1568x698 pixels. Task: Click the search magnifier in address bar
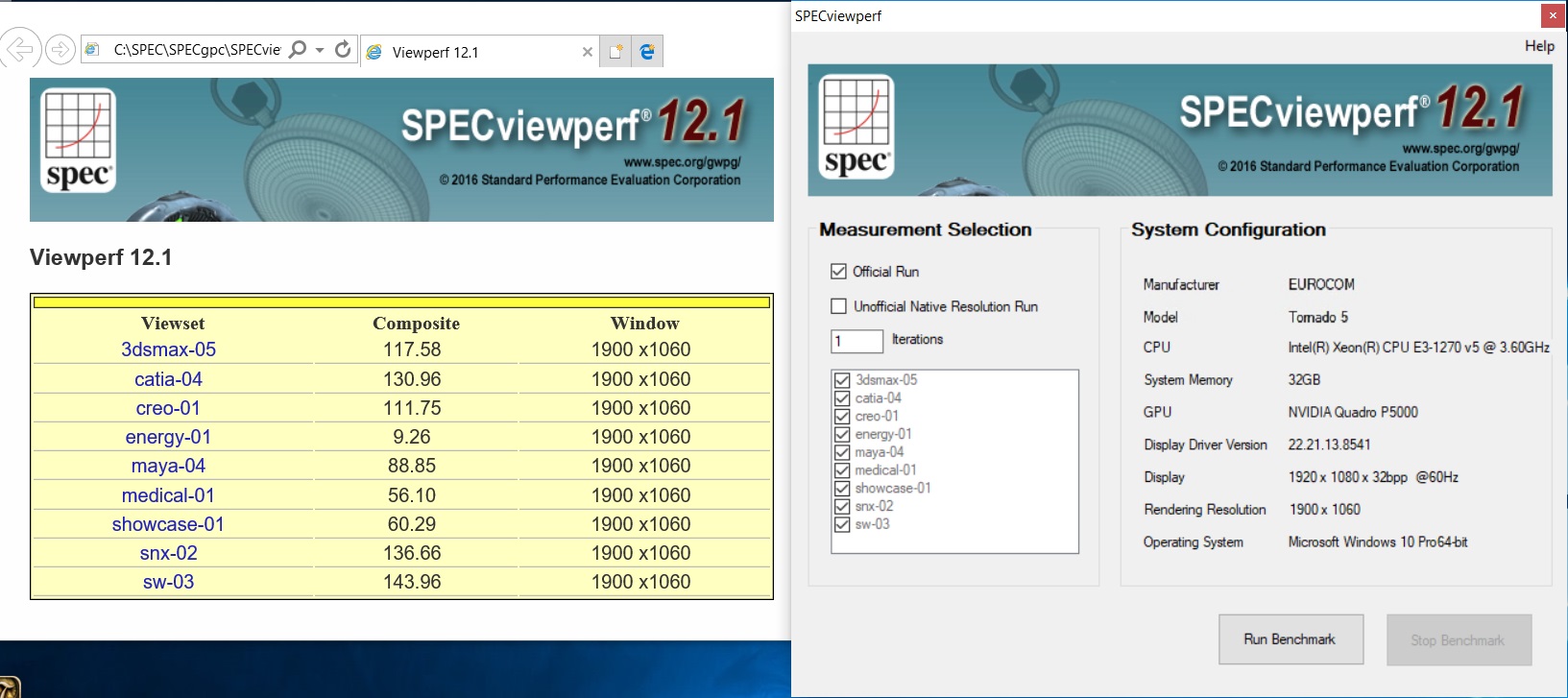(x=298, y=49)
